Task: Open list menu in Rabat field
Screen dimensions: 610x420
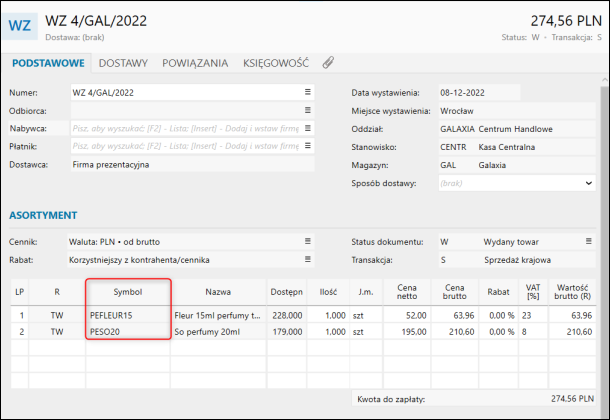Action: [308, 260]
